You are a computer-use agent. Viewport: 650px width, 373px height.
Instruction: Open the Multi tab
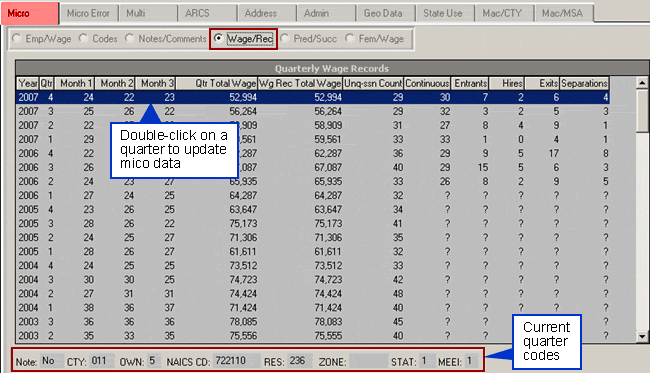pyautogui.click(x=148, y=13)
